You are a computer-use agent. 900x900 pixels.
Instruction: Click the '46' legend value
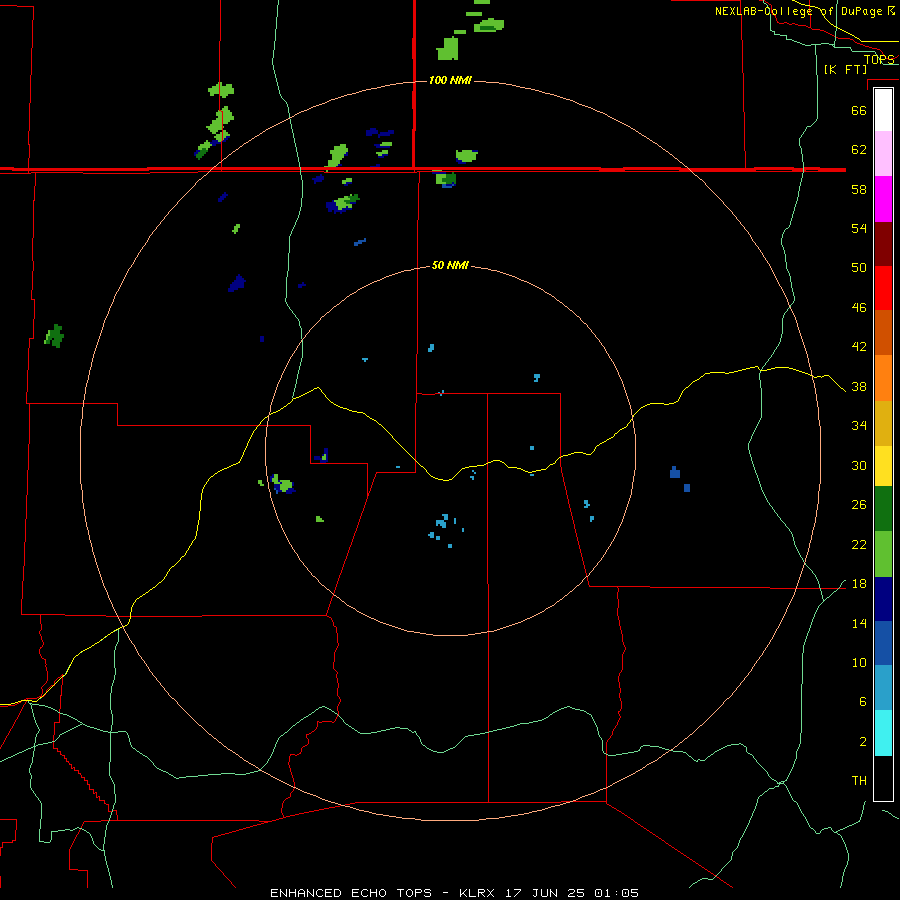859,308
